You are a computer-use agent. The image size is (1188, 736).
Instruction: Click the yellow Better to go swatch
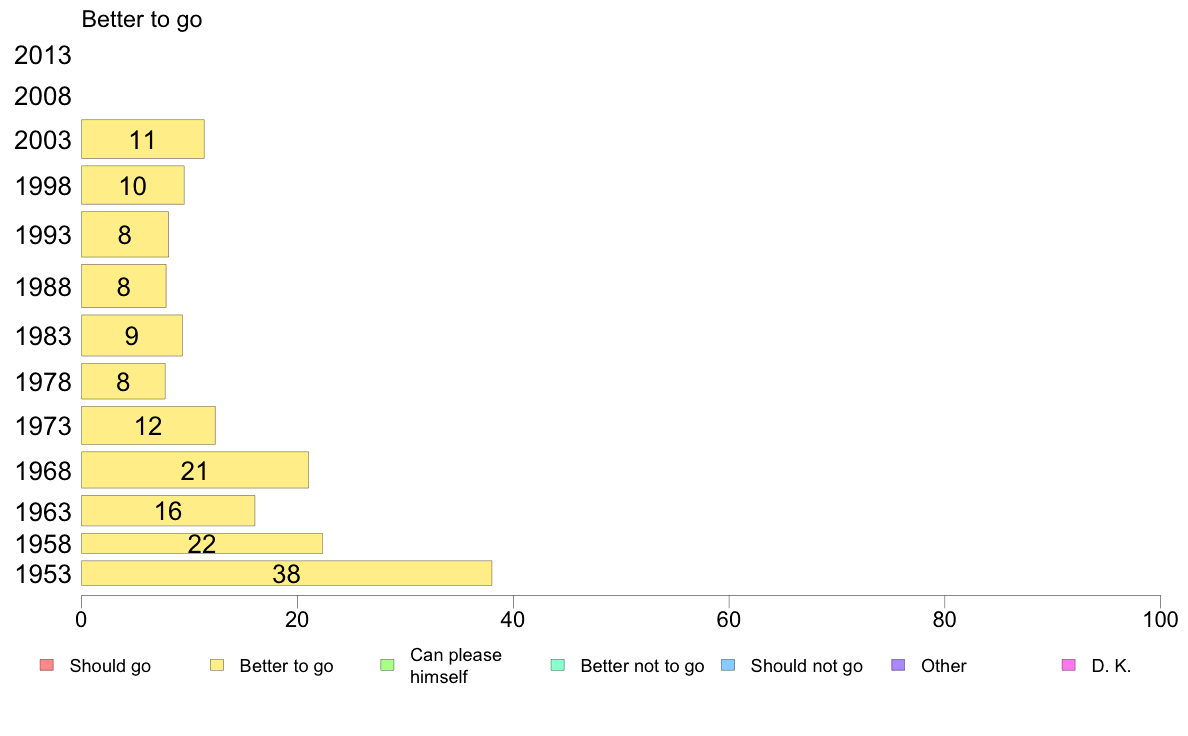[x=216, y=665]
